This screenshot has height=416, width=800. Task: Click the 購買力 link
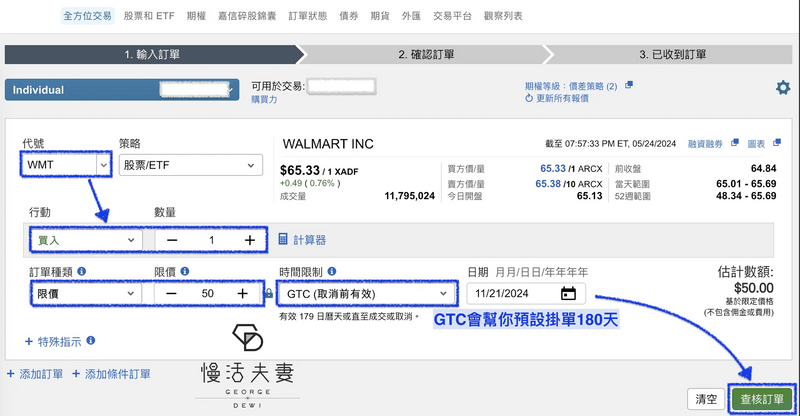pyautogui.click(x=264, y=100)
